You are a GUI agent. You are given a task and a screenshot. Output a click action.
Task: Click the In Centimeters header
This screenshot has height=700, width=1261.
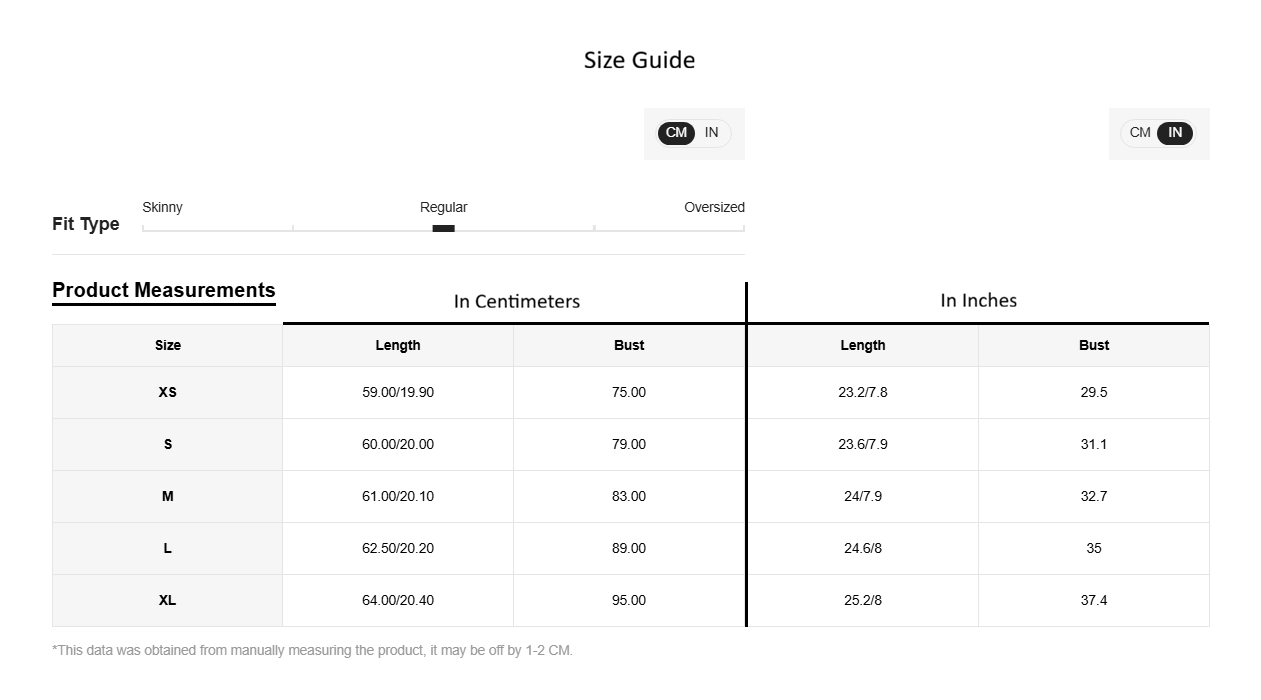tap(516, 301)
